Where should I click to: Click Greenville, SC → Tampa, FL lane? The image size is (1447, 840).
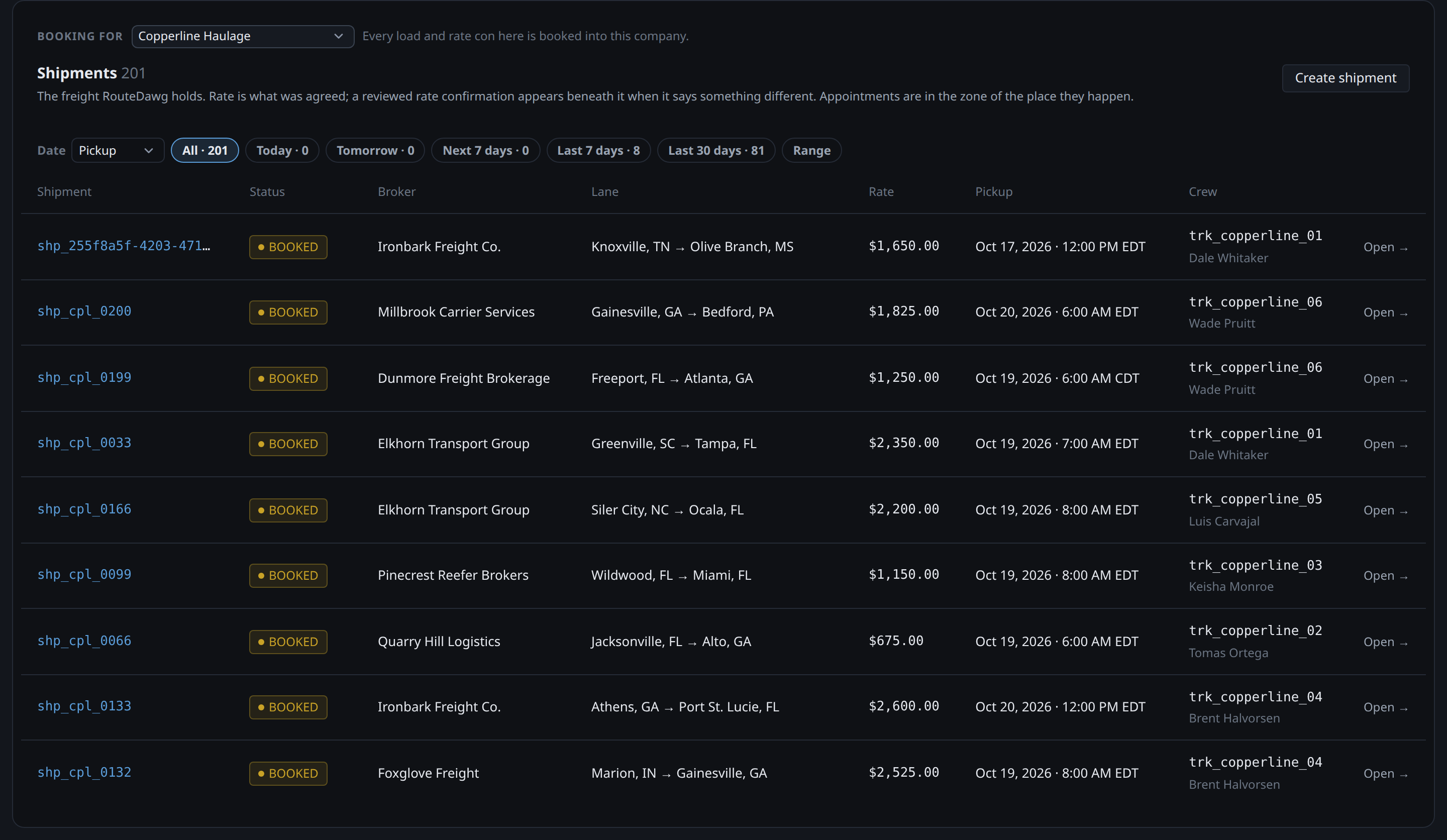tap(674, 444)
